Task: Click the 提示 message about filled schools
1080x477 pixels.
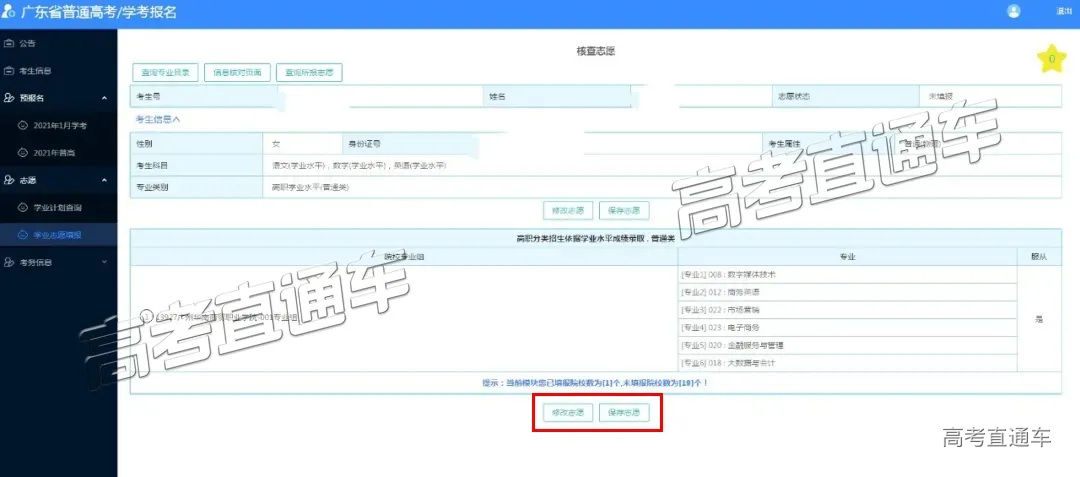Action: pos(596,383)
